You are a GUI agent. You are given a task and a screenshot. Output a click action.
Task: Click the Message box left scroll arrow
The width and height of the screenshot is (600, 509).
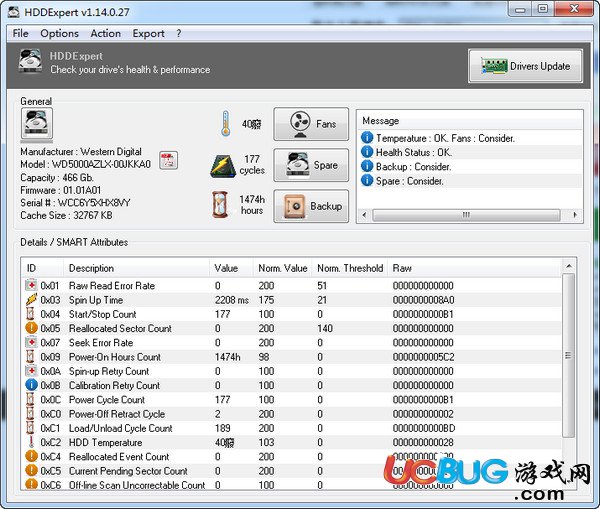tap(364, 215)
